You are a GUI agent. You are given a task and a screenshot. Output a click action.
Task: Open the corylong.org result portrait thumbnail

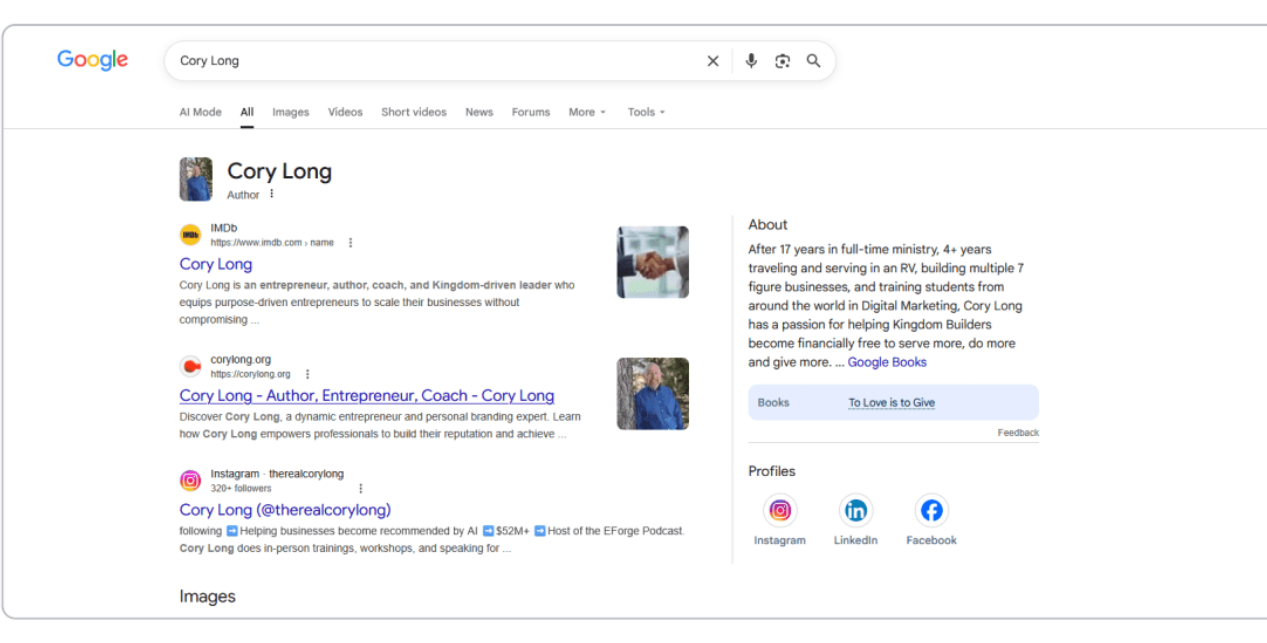(x=653, y=394)
